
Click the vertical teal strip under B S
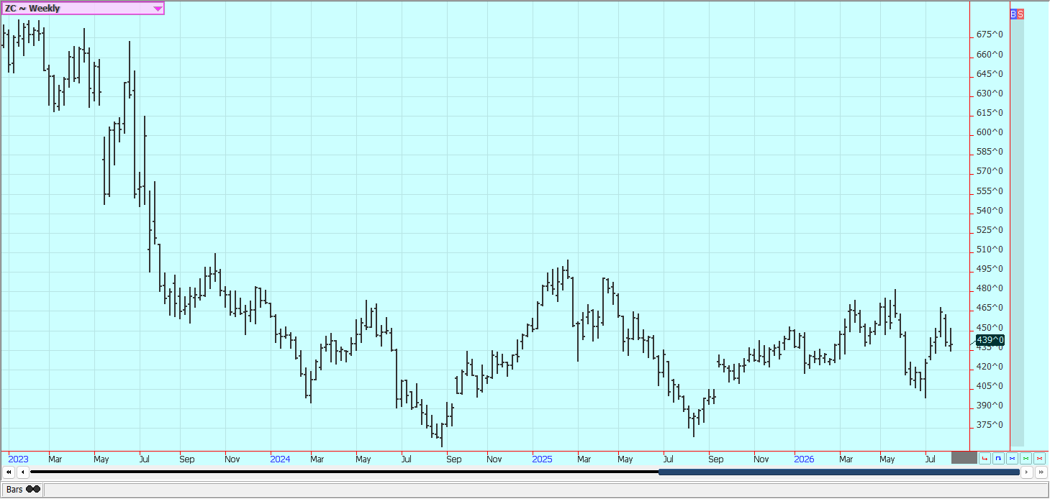[x=1017, y=232]
